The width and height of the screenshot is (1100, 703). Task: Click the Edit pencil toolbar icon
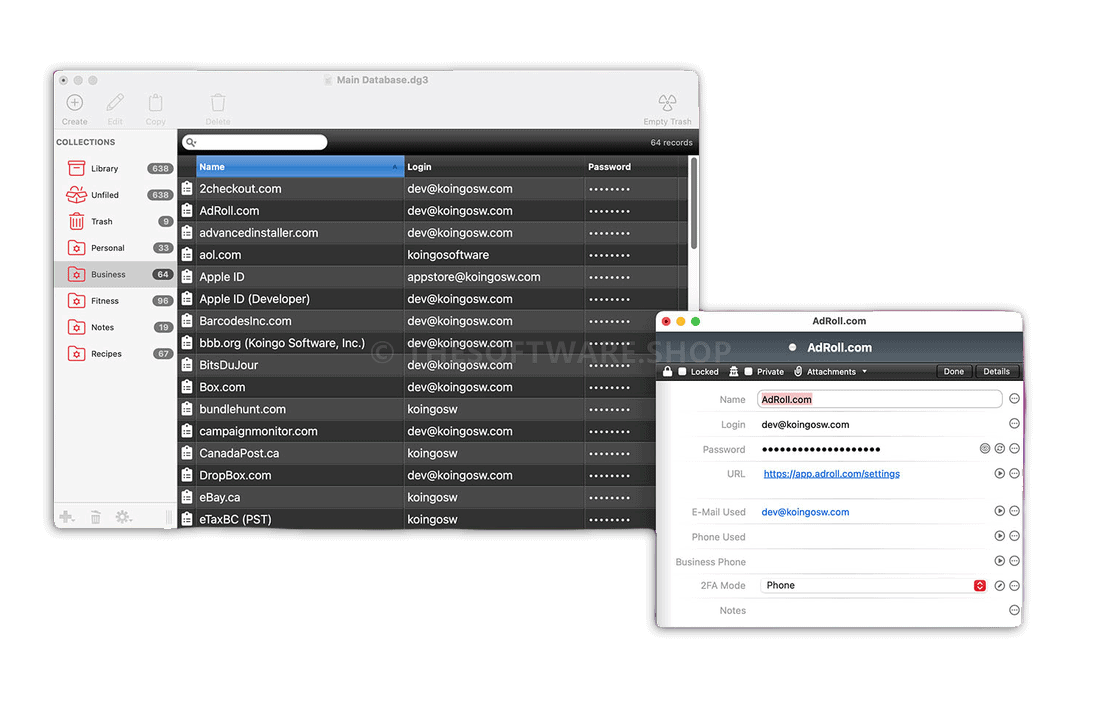point(115,103)
